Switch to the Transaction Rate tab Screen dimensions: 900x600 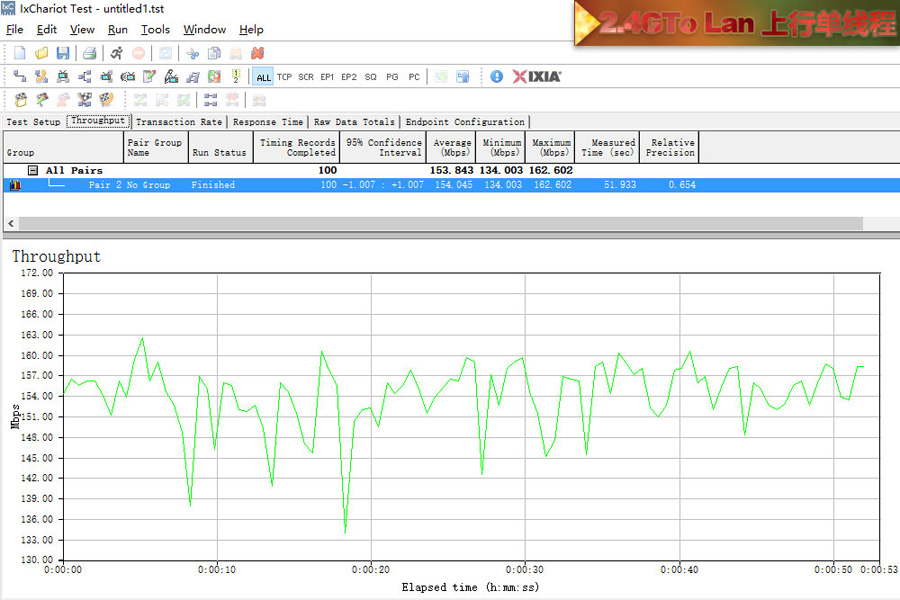(179, 122)
